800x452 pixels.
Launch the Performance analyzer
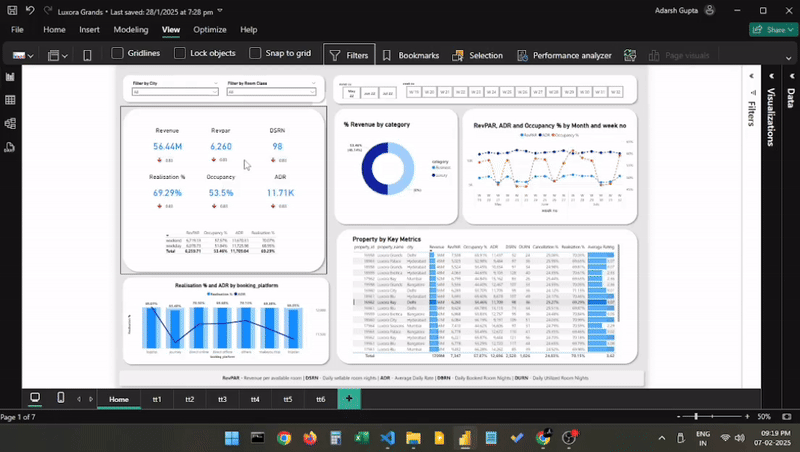[565, 55]
